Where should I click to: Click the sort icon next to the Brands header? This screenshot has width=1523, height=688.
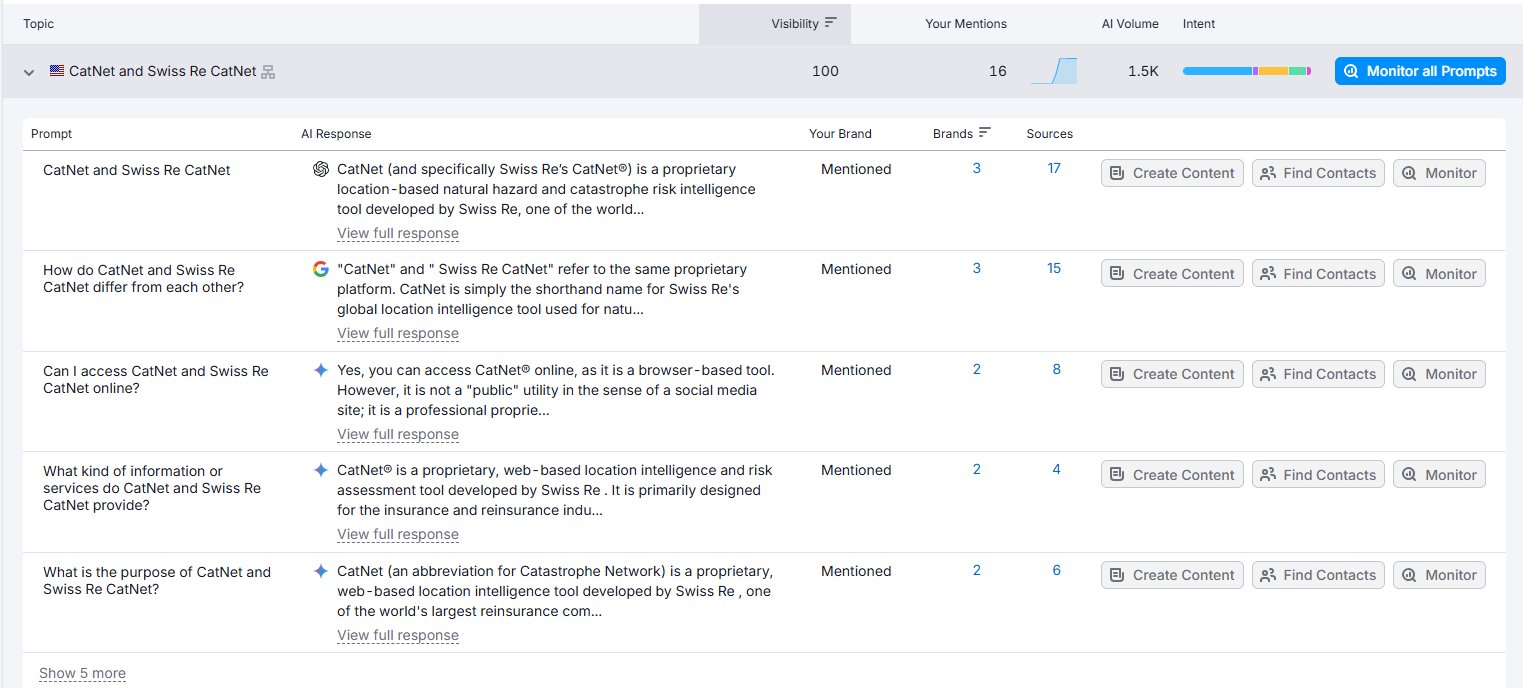point(985,133)
